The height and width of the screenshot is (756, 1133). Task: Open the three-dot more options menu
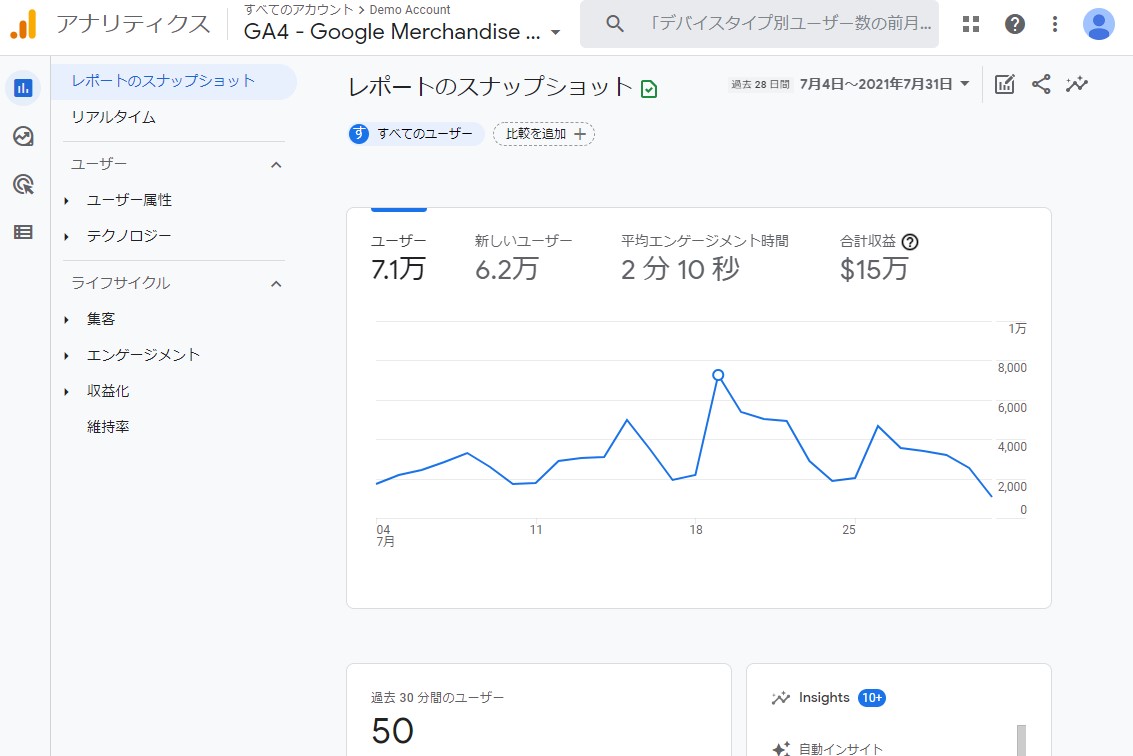click(x=1055, y=24)
